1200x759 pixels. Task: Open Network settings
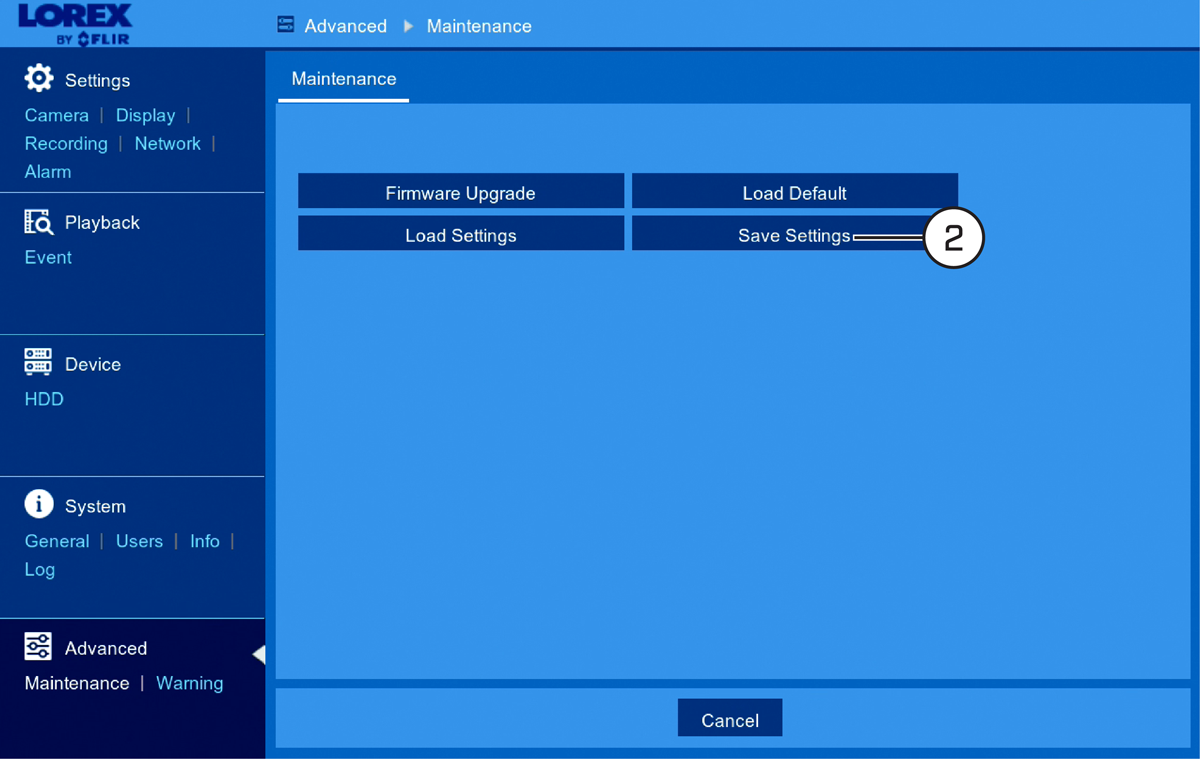pos(167,143)
